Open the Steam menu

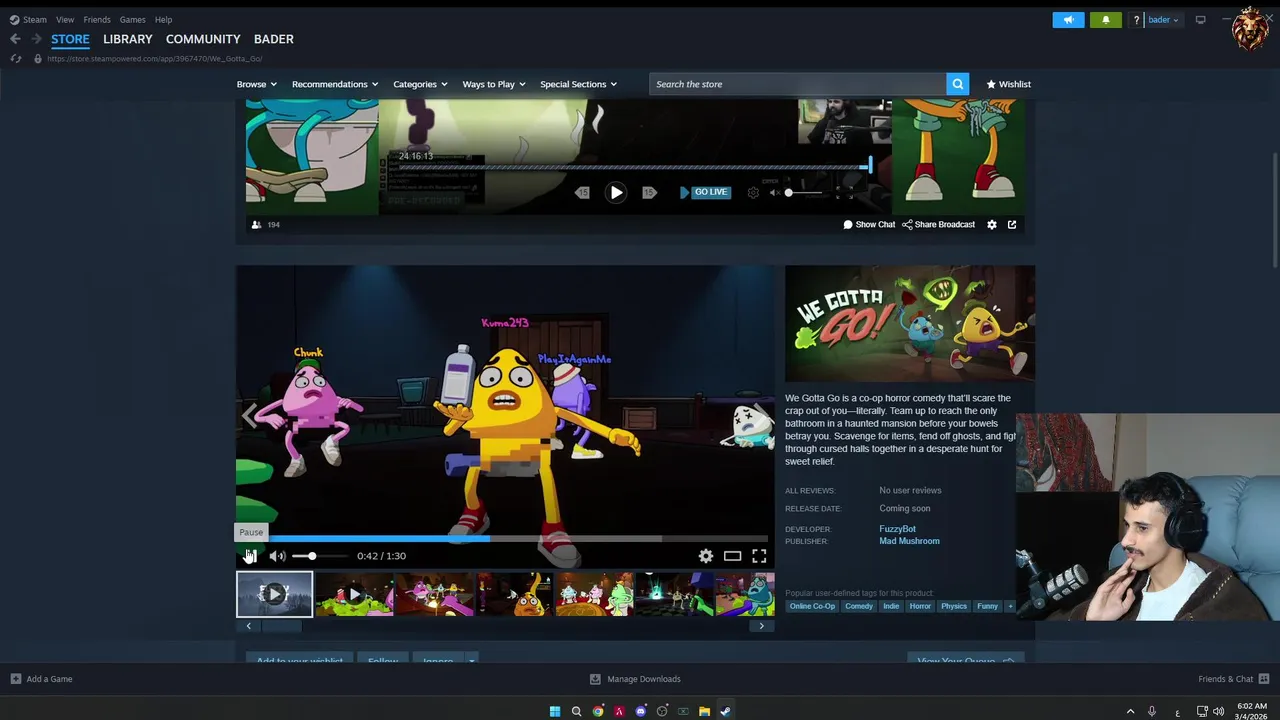[28, 19]
